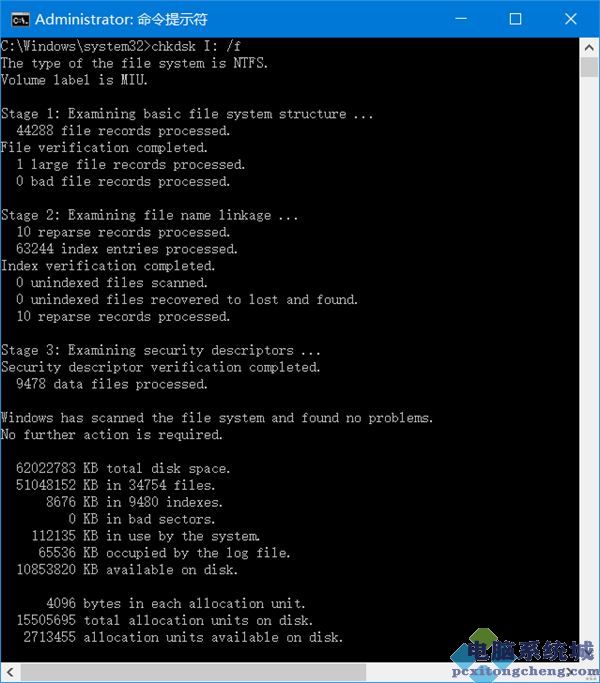Image resolution: width=600 pixels, height=683 pixels.
Task: Click the 4096 bytes allocation unit line
Action: [x=175, y=604]
